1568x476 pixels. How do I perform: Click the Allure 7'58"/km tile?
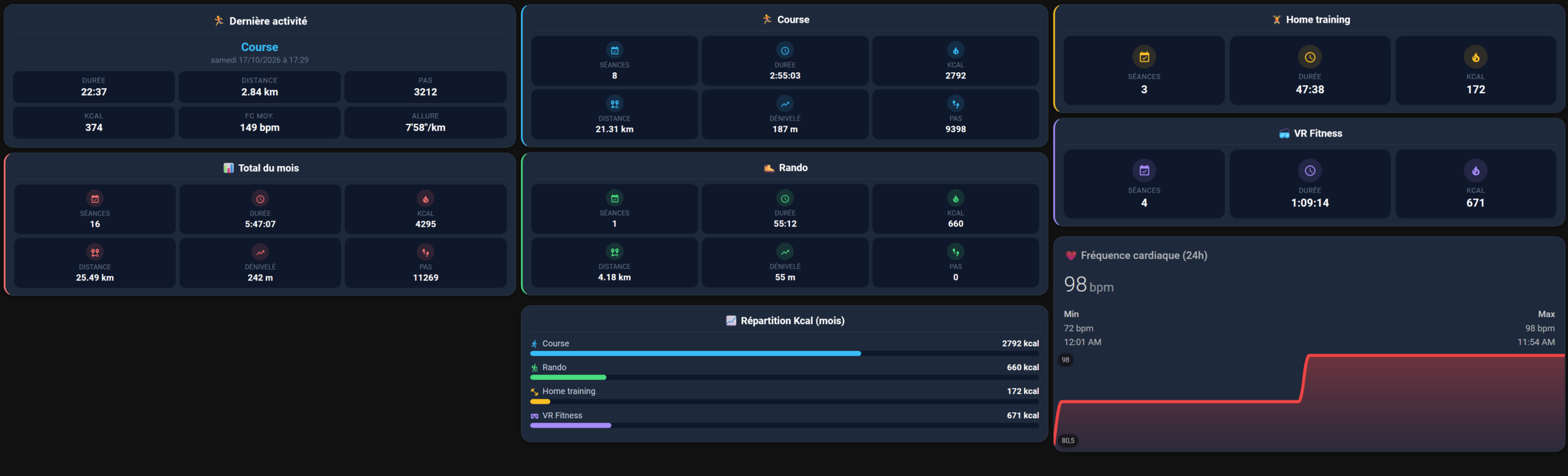(426, 123)
